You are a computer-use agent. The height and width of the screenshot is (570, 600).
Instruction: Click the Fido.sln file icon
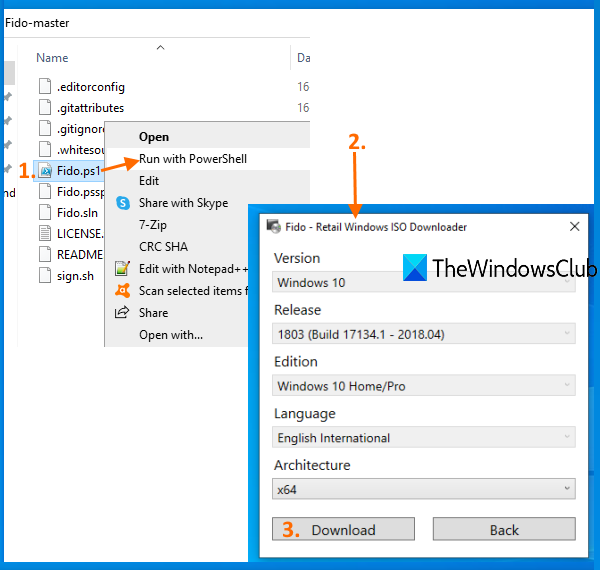pos(45,212)
